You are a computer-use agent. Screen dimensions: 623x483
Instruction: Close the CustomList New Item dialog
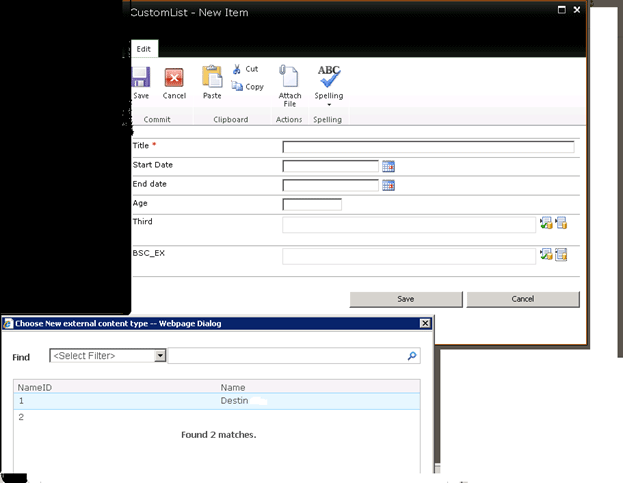coord(577,10)
